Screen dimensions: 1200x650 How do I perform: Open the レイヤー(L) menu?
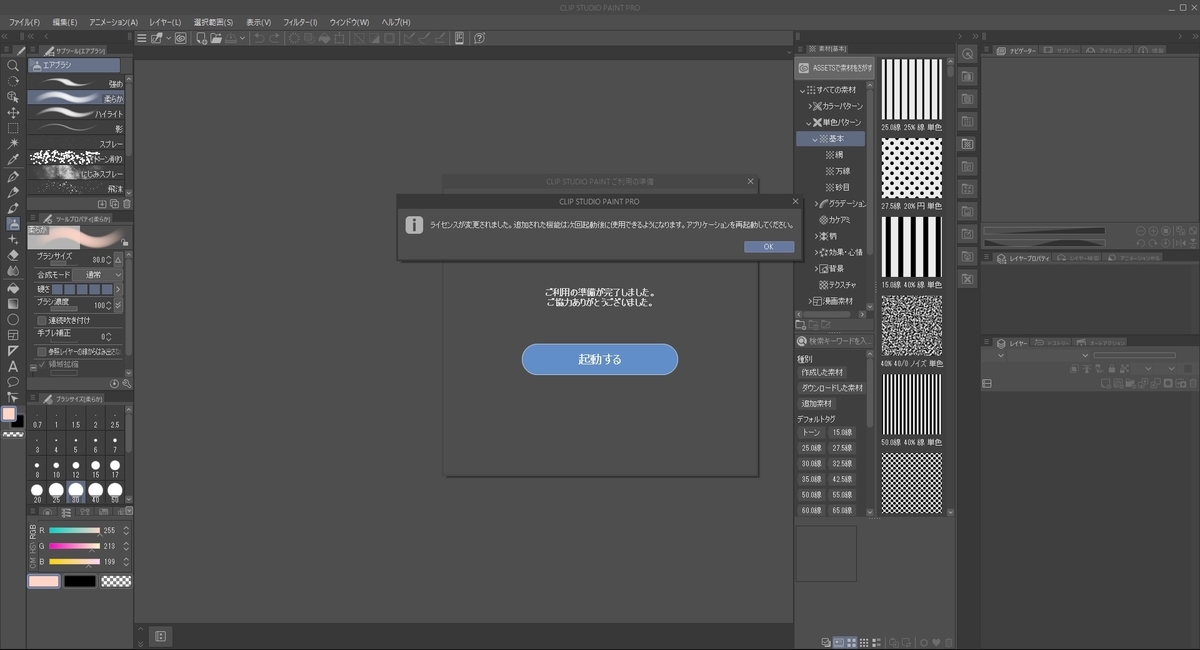[165, 22]
